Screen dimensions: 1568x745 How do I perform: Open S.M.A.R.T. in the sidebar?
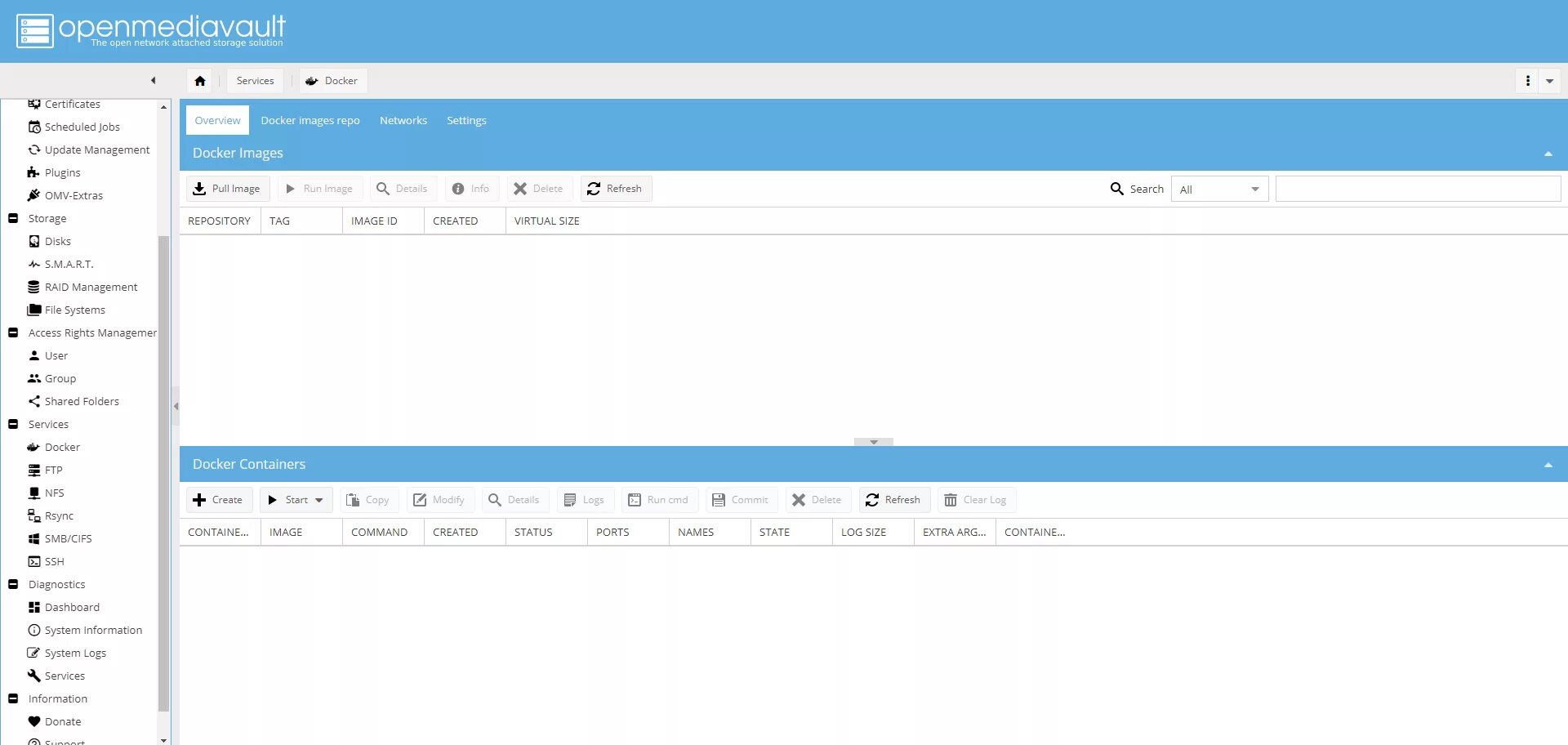[x=69, y=264]
